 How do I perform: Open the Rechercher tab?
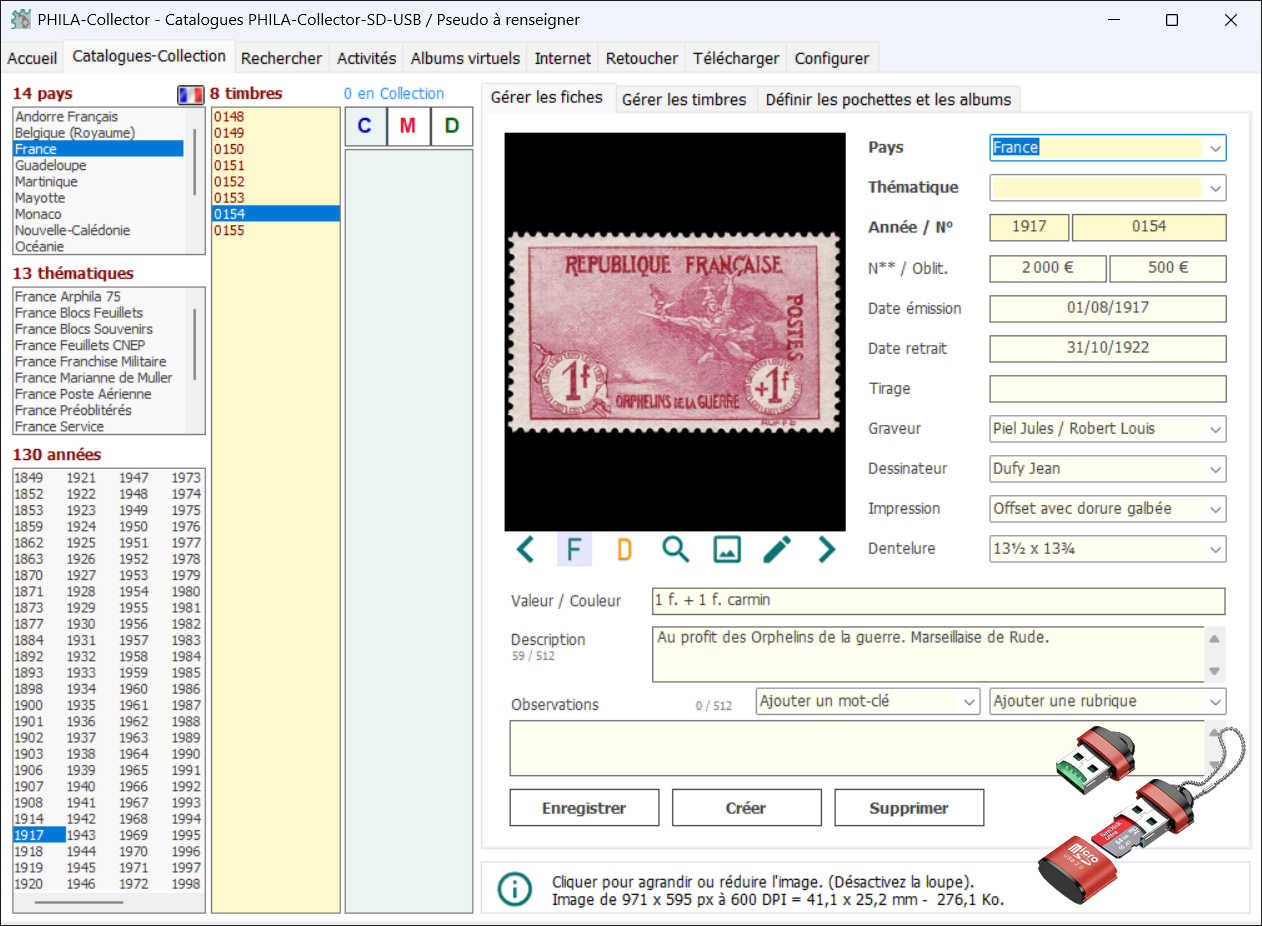point(282,58)
